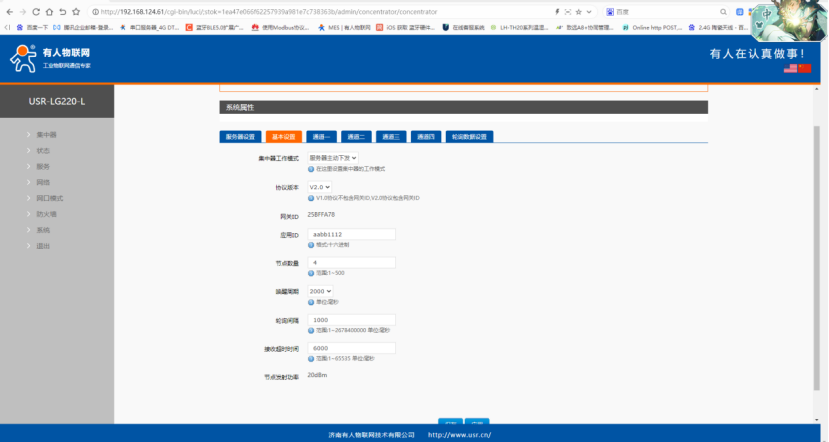Click the browser refresh icon
The image size is (829, 442).
35,11
